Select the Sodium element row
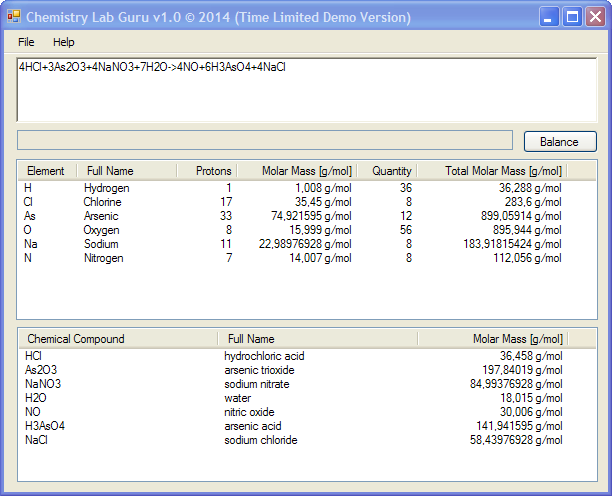 (x=101, y=244)
